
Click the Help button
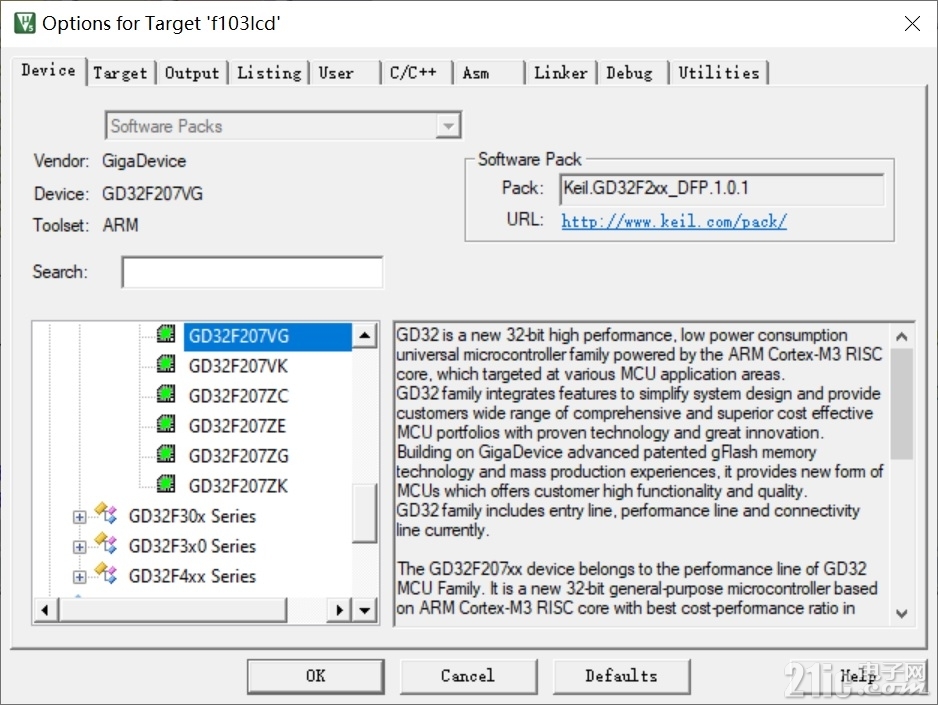coord(858,676)
